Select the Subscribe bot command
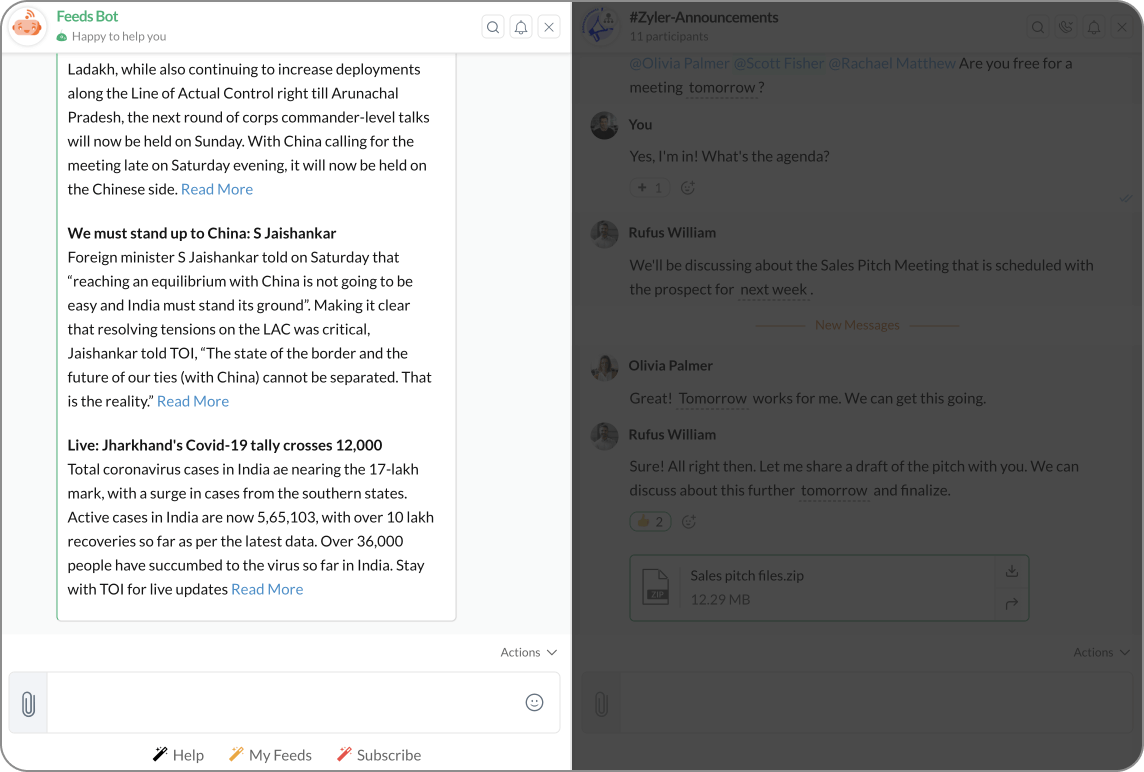 379,755
